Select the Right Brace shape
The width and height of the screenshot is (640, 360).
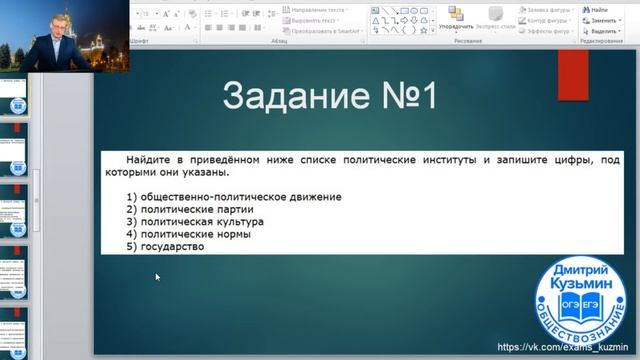coord(414,30)
